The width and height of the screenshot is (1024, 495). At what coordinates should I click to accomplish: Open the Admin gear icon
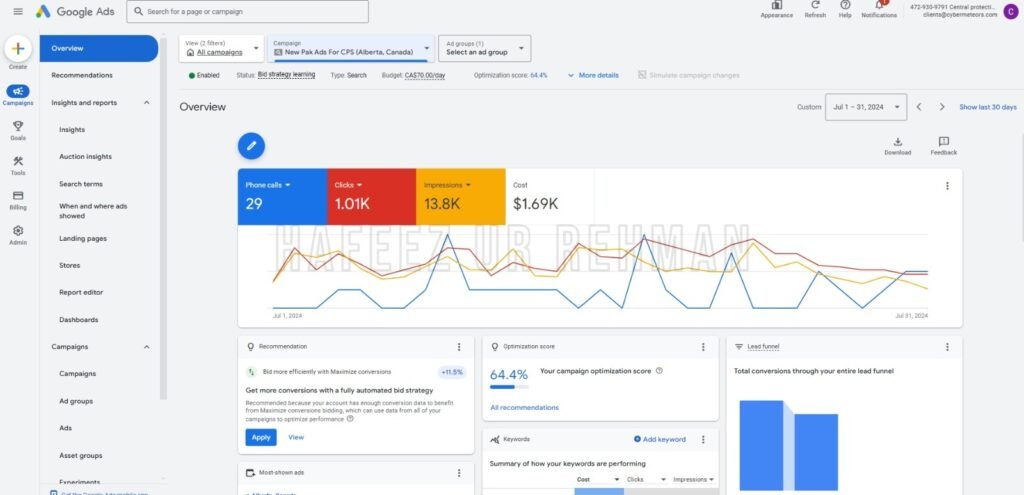(x=18, y=231)
